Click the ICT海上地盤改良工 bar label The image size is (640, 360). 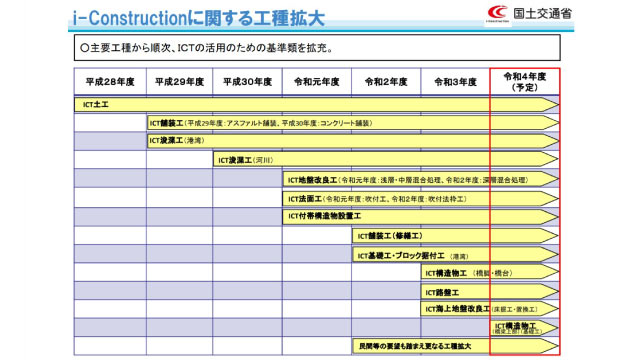point(482,309)
